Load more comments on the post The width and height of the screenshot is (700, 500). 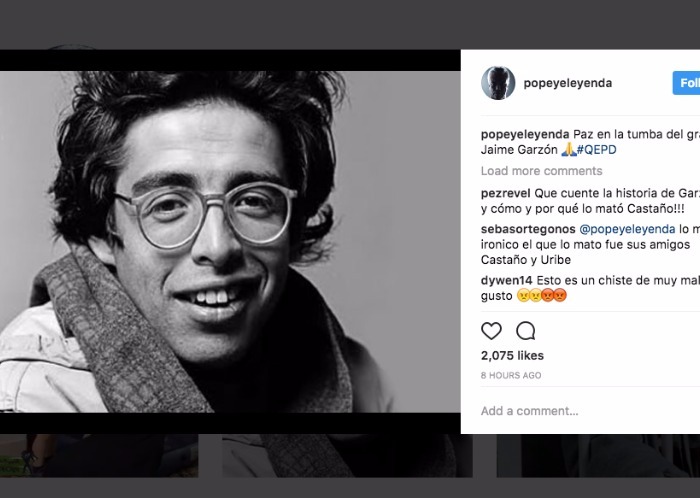[541, 171]
